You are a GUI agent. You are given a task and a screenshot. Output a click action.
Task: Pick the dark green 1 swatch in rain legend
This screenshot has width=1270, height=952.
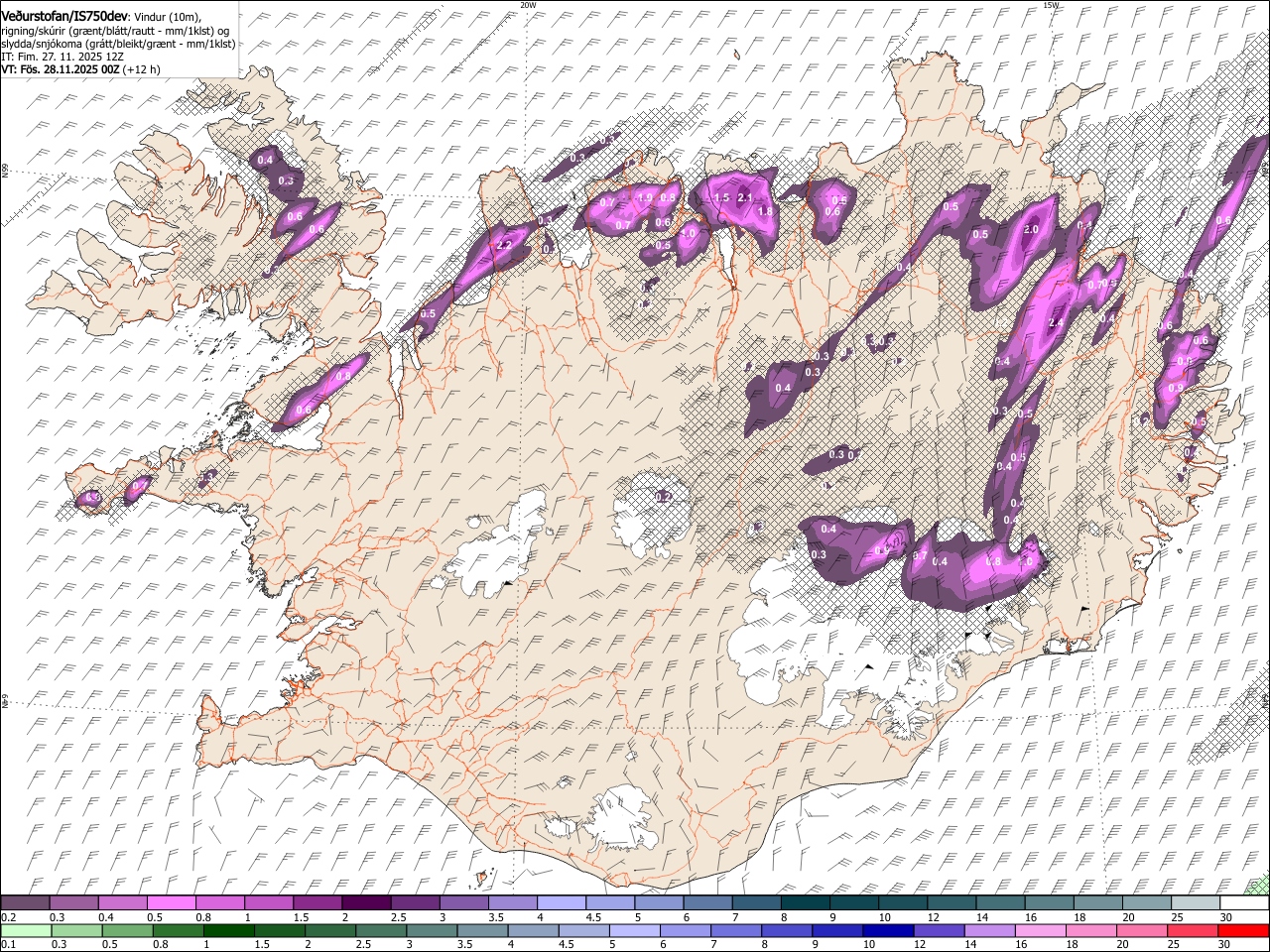point(229,930)
